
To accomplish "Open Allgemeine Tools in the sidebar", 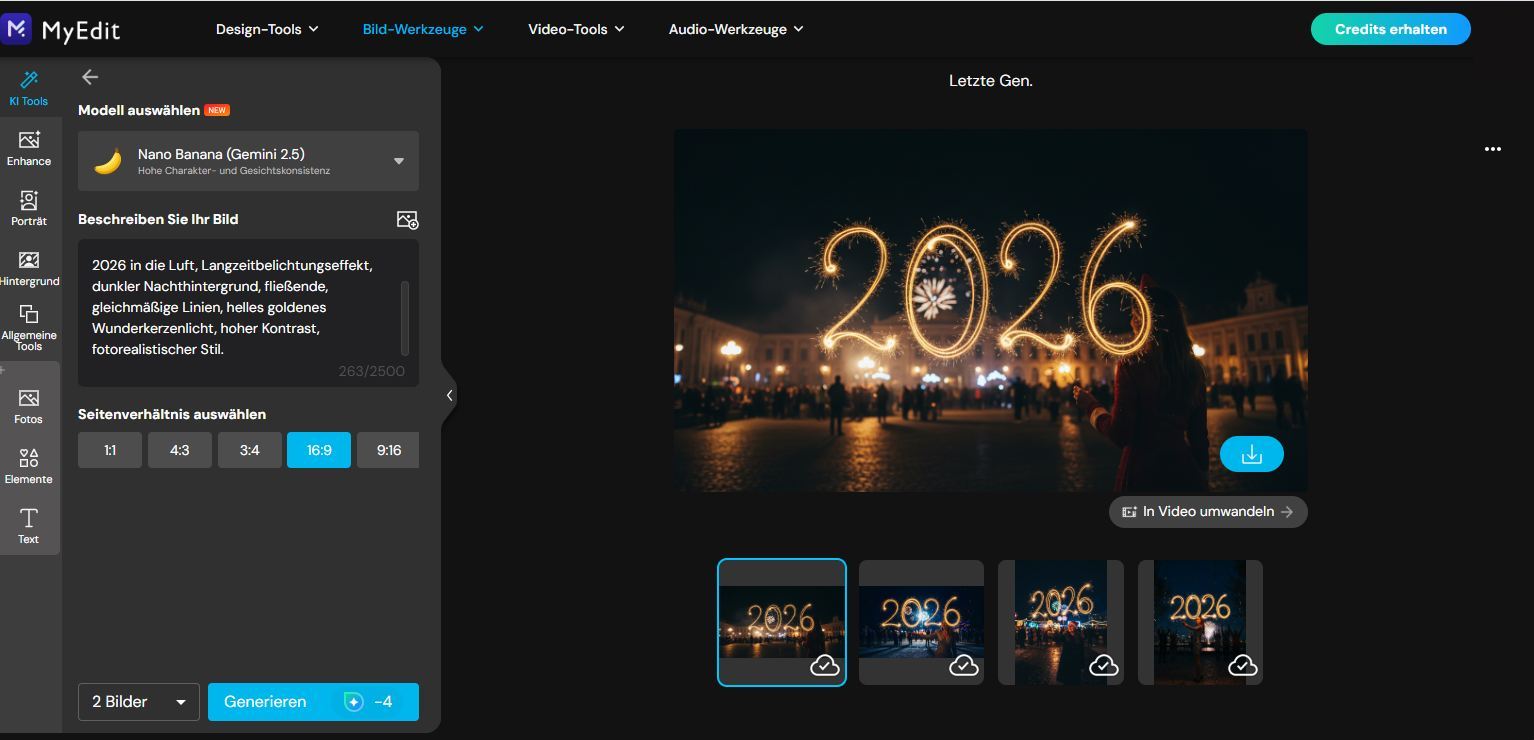I will point(28,327).
